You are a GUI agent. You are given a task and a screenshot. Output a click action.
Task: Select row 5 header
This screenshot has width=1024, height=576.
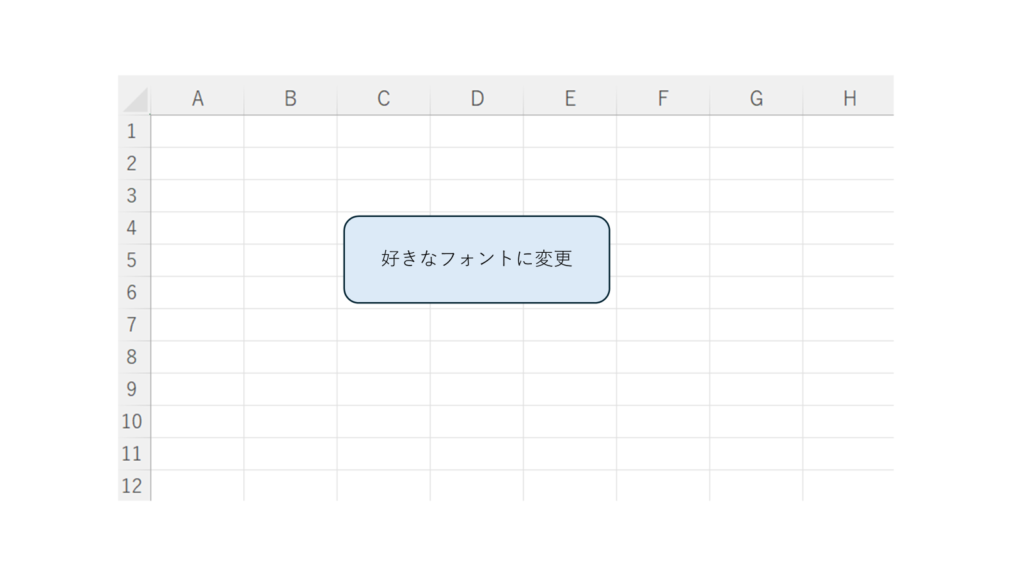tap(132, 260)
